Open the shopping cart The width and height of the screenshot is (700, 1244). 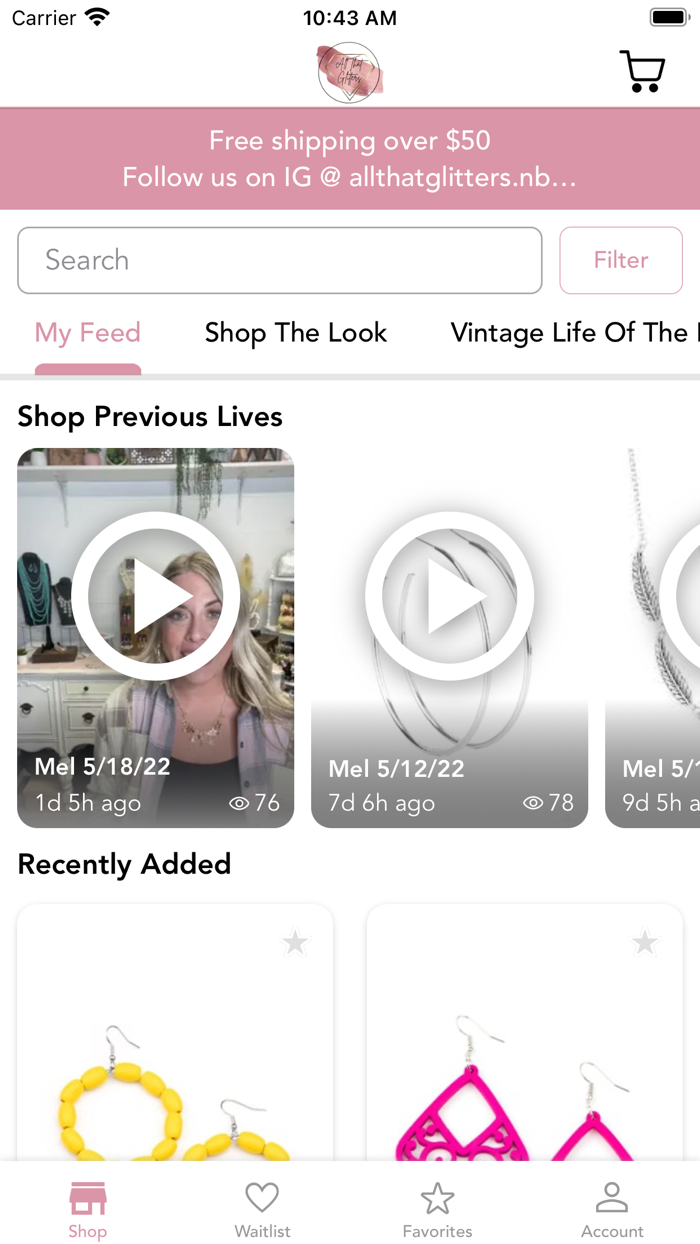(x=642, y=71)
